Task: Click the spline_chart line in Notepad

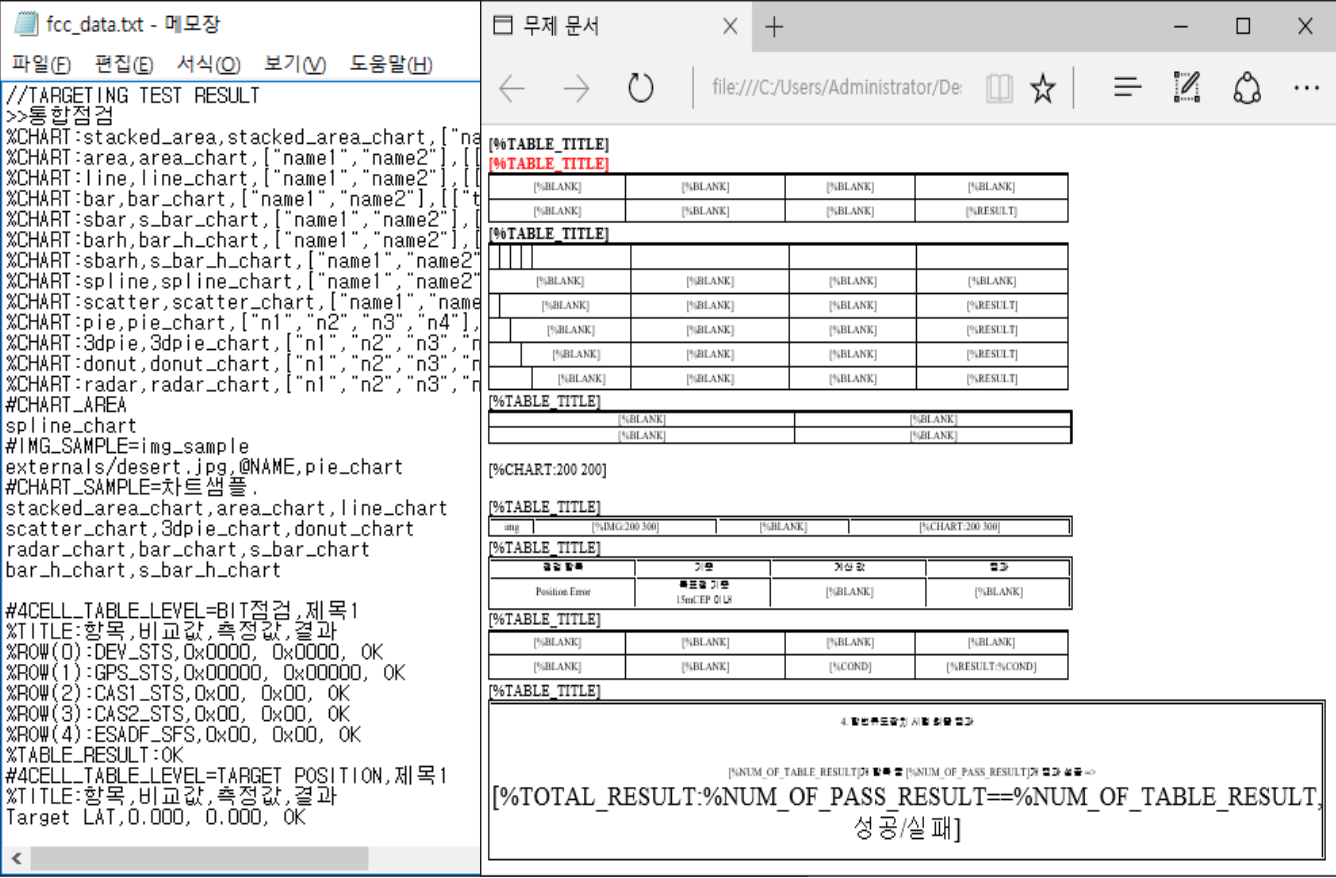Action: pyautogui.click(x=71, y=426)
